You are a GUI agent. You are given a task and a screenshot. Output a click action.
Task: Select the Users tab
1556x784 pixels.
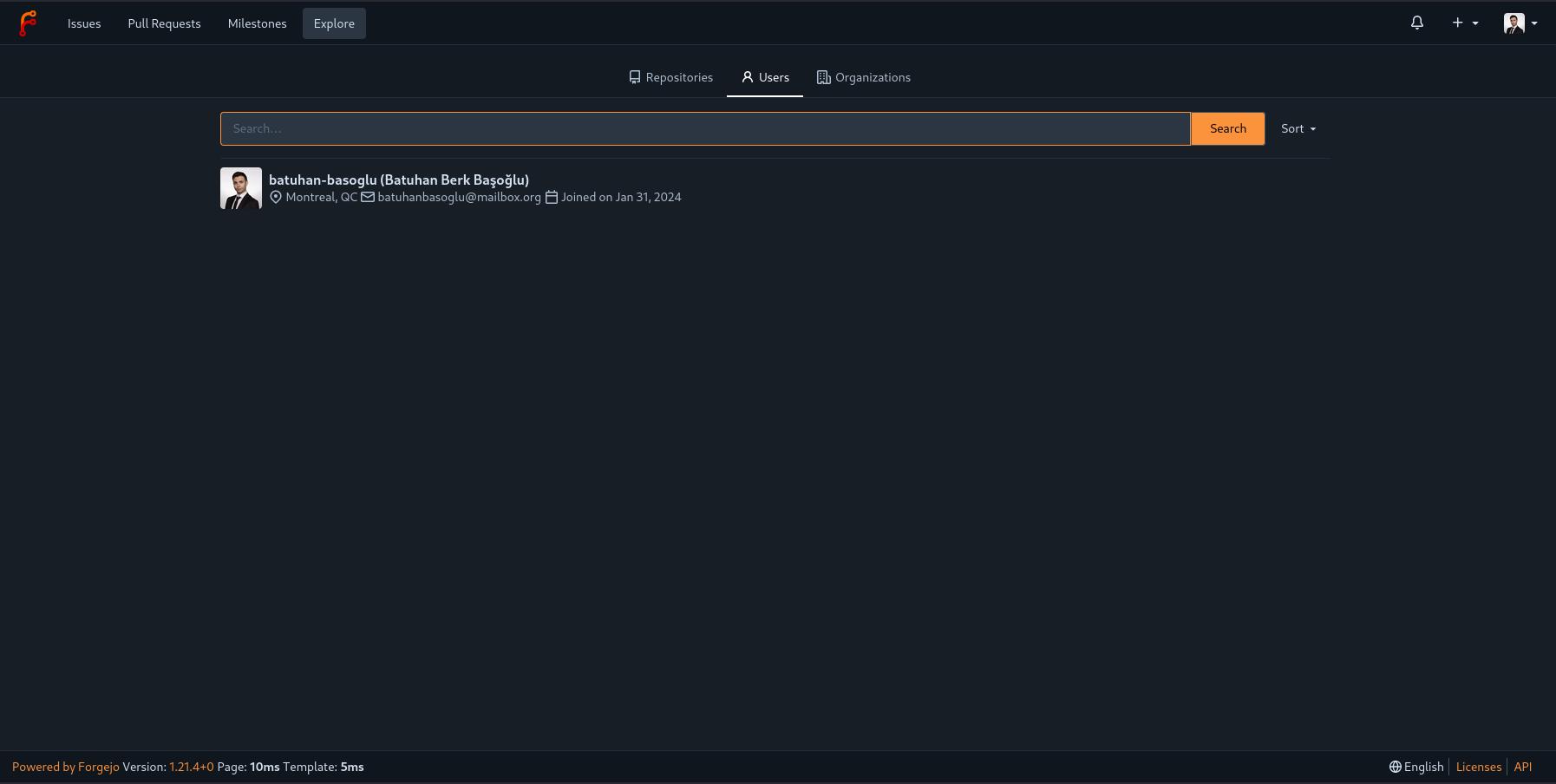click(x=765, y=77)
